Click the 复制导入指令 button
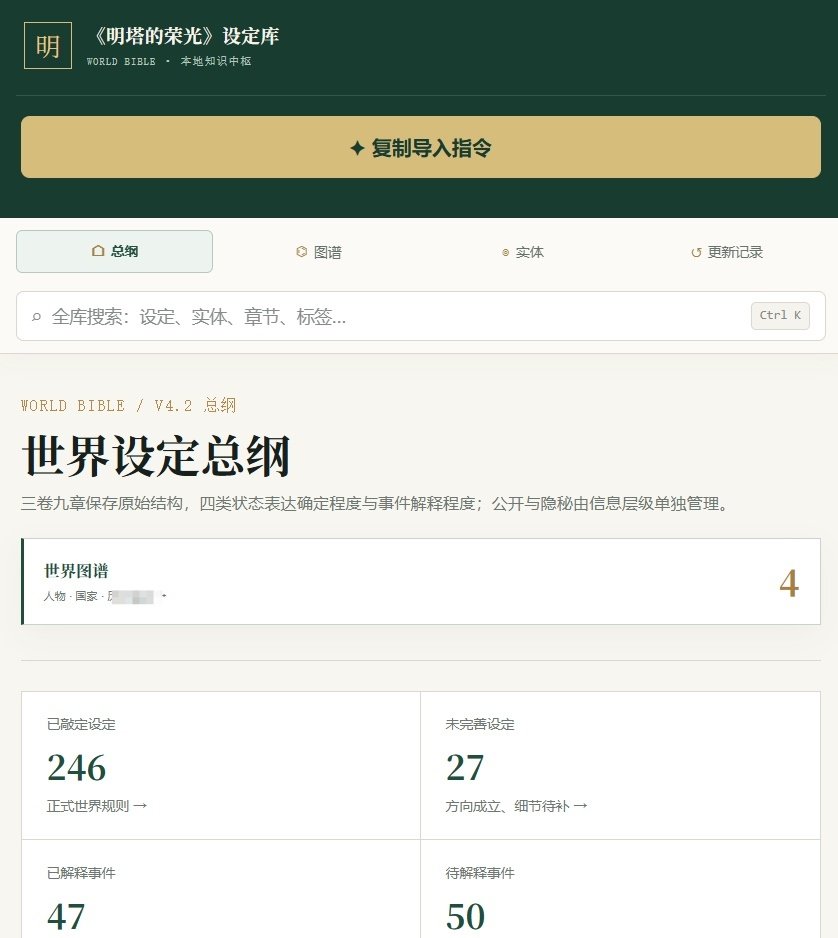The width and height of the screenshot is (838, 938). [x=420, y=147]
